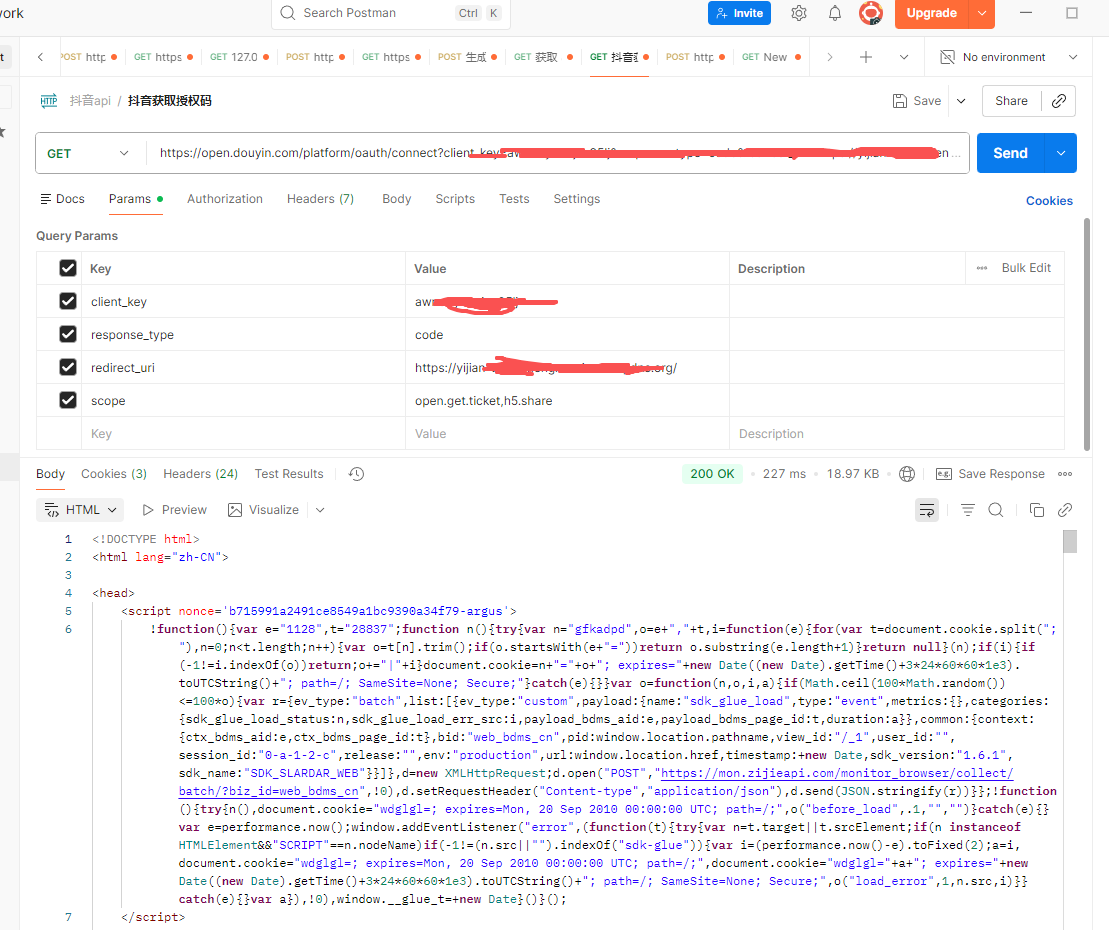Toggle word wrap in response body
Image resolution: width=1109 pixels, height=930 pixels.
(927, 510)
